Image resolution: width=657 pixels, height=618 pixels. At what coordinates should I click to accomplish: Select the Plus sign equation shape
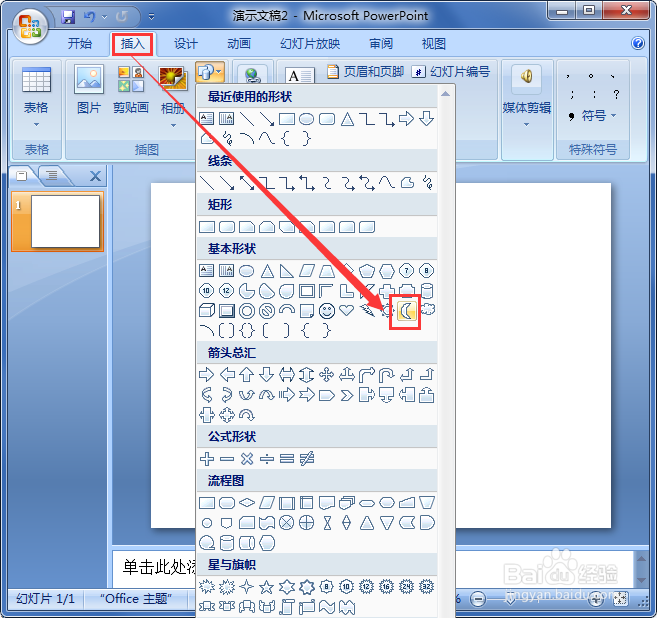click(207, 459)
